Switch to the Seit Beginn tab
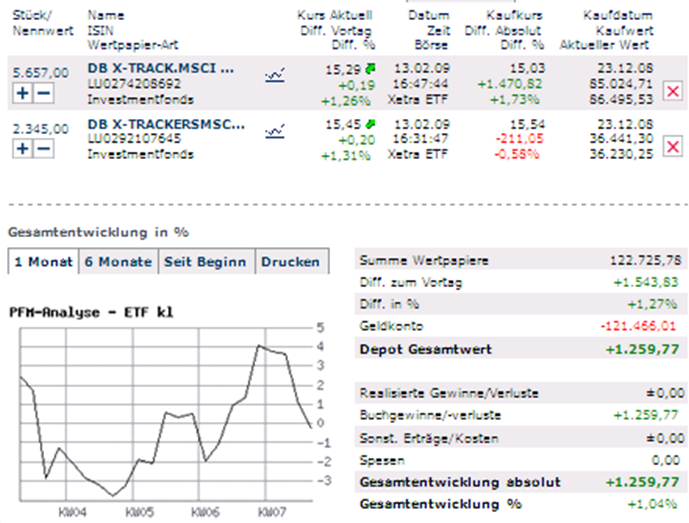The width and height of the screenshot is (689, 523). click(205, 262)
